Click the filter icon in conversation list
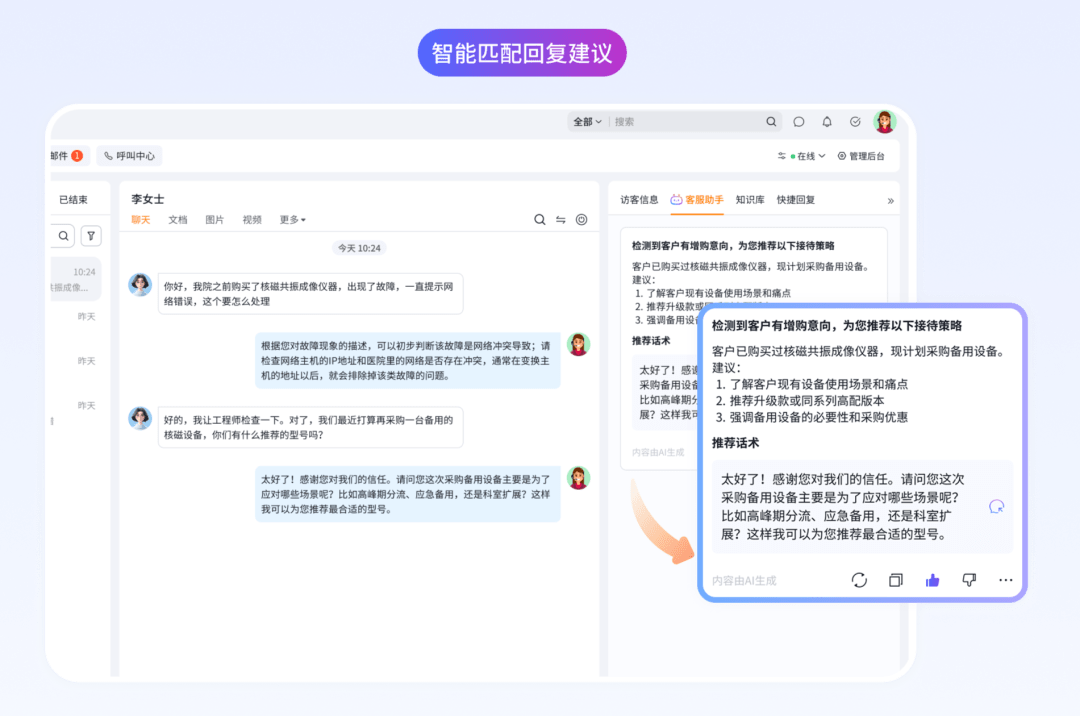This screenshot has height=716, width=1080. (91, 236)
